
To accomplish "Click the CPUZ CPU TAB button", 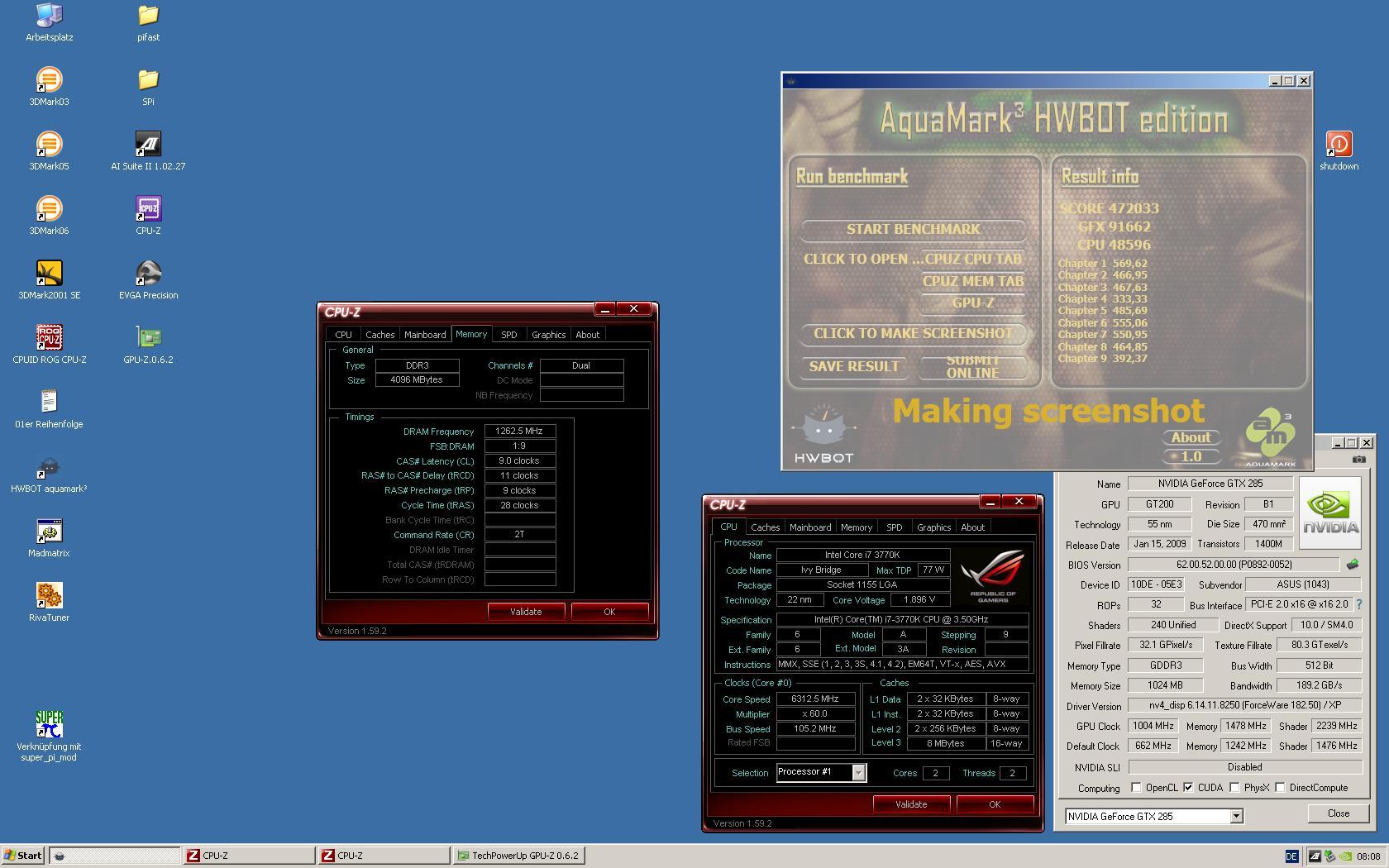I will [x=973, y=259].
